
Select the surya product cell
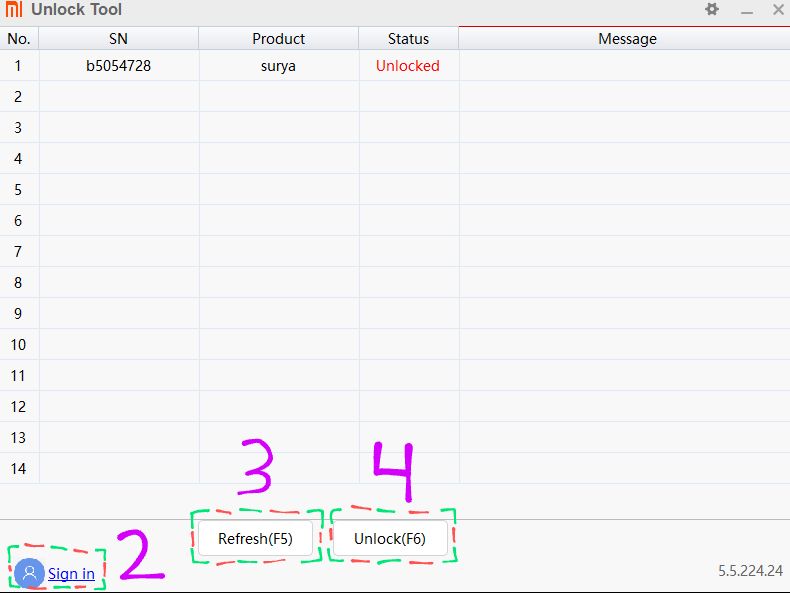pos(278,66)
